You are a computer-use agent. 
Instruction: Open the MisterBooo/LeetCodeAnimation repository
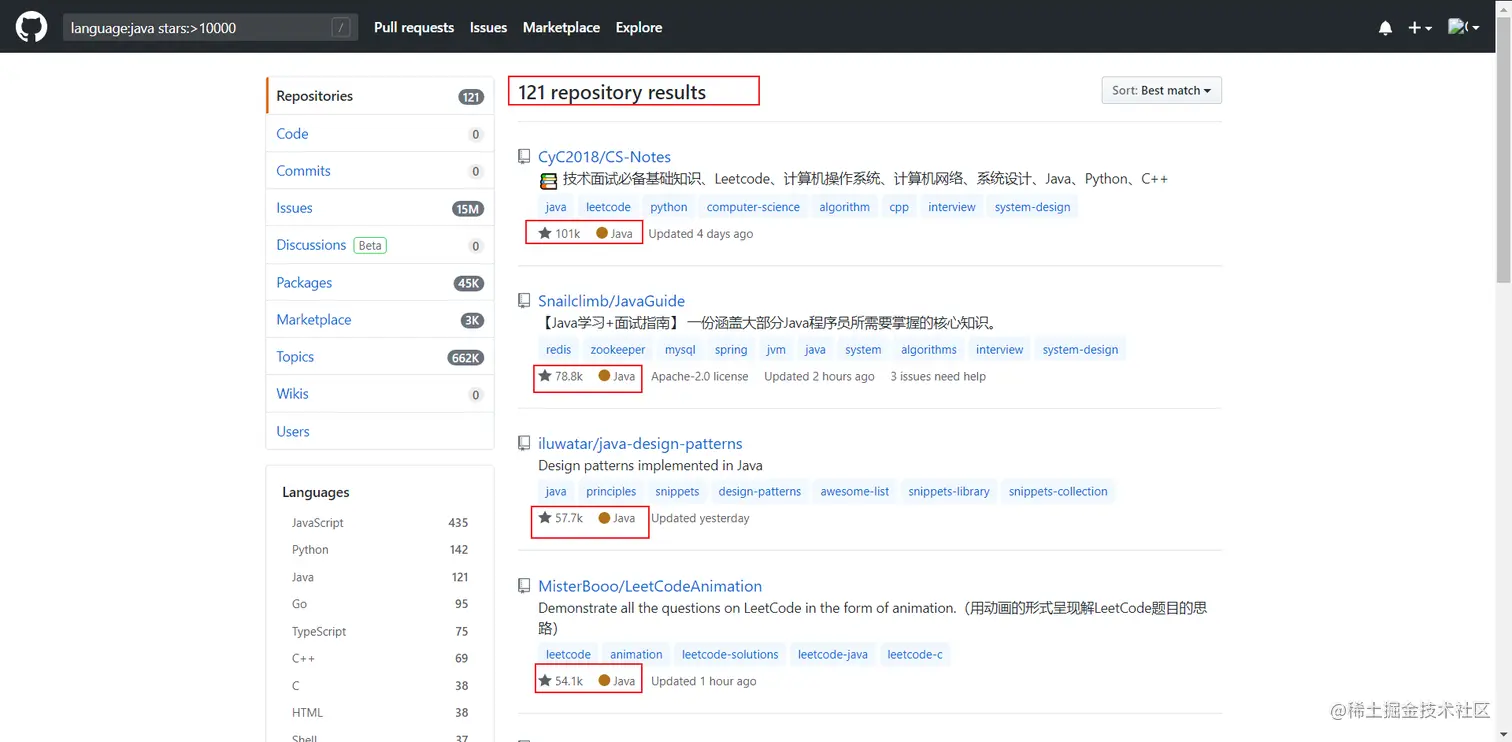(x=650, y=587)
